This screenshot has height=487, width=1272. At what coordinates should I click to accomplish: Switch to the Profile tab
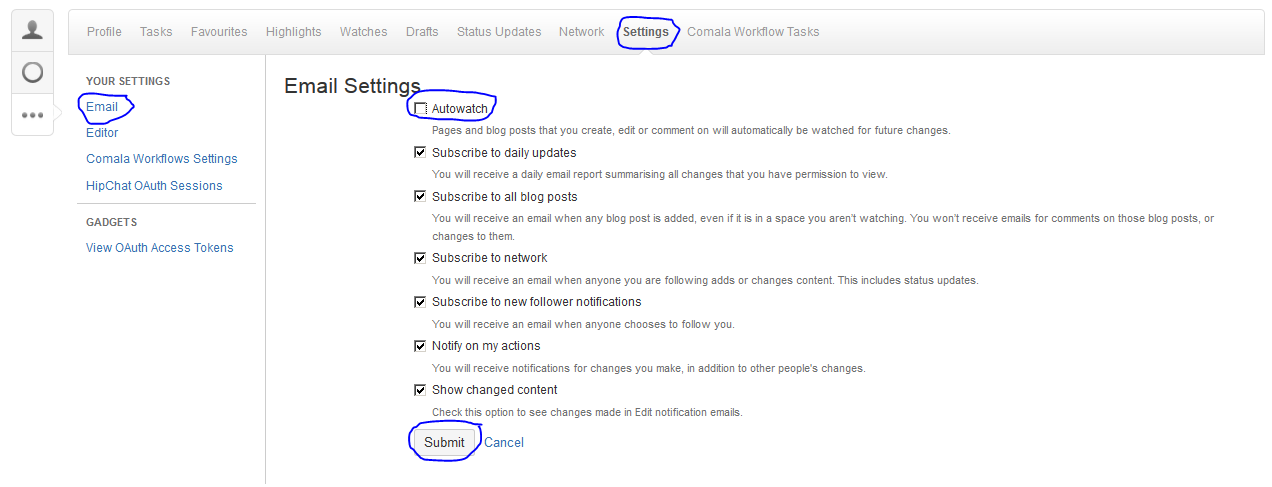(104, 32)
